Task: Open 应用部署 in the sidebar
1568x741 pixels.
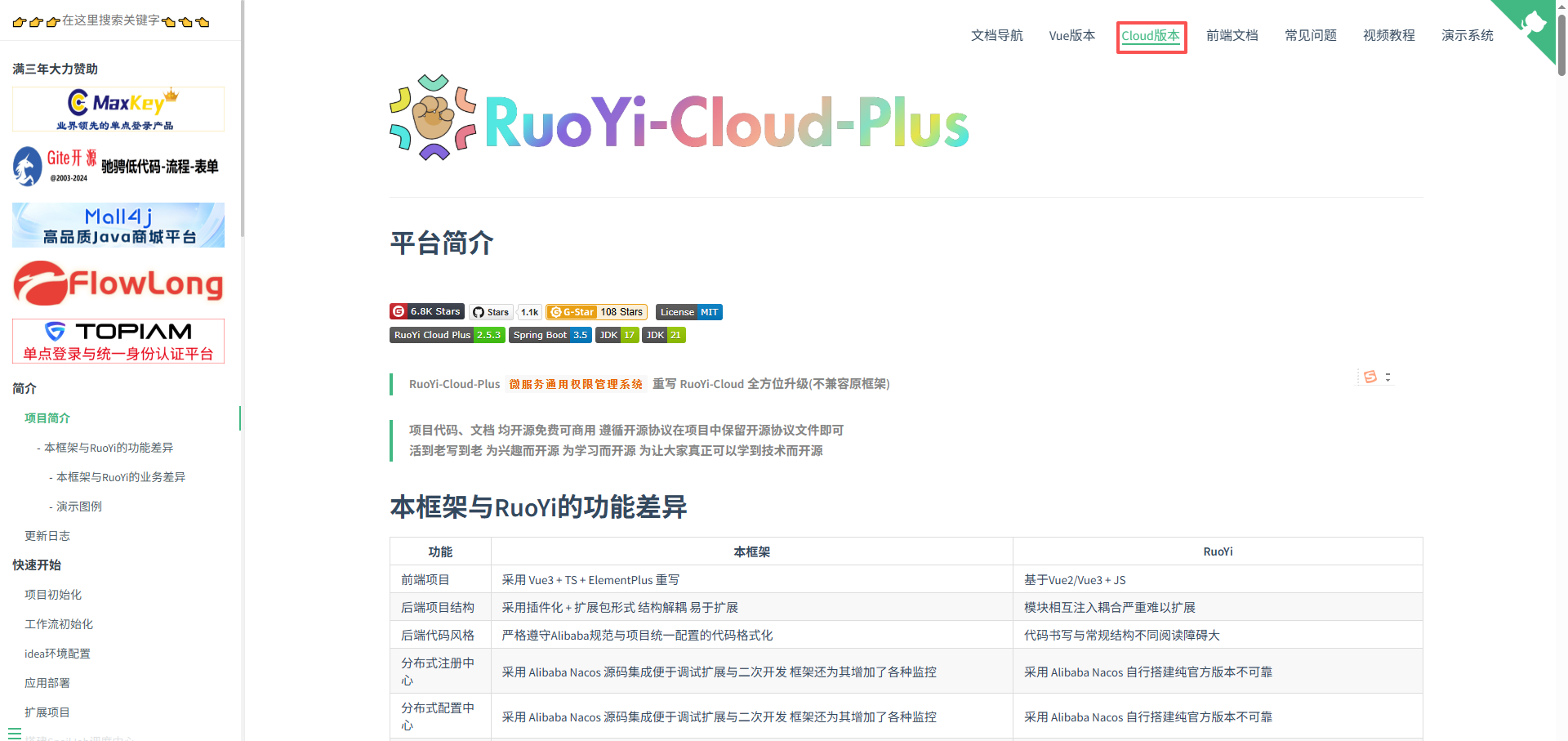Action: tap(47, 683)
